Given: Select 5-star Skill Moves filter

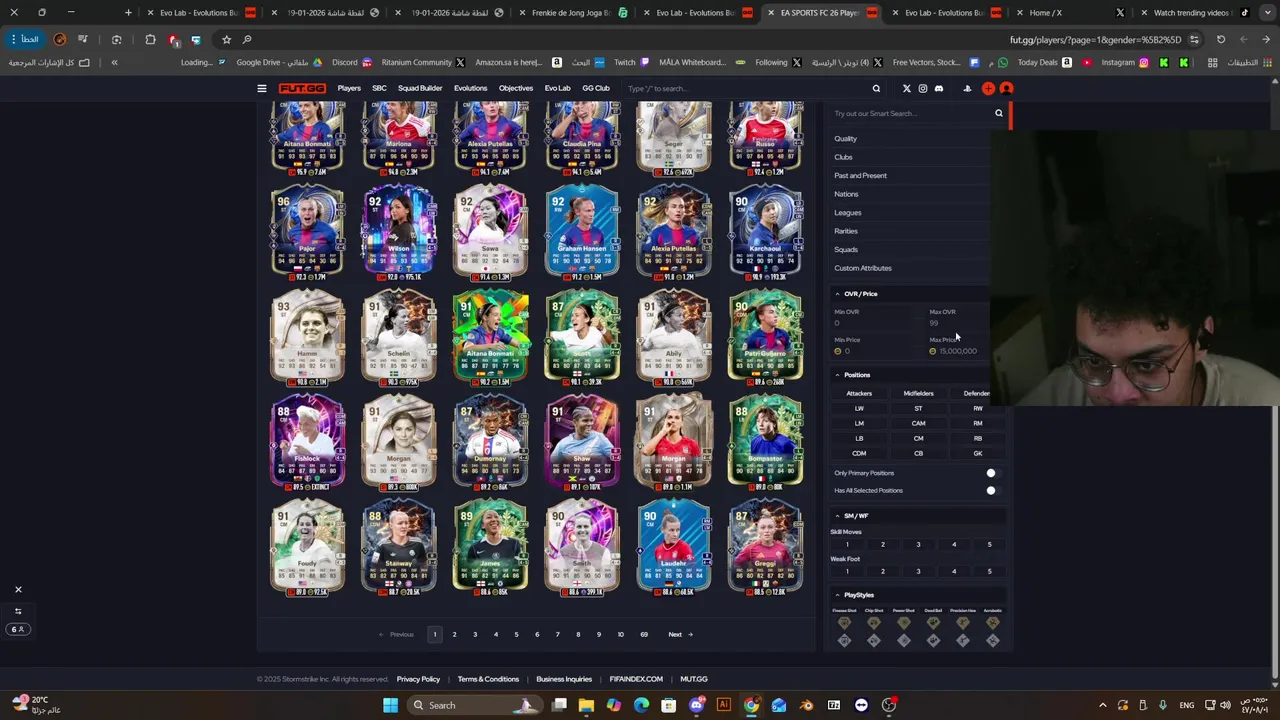Looking at the screenshot, I should pos(989,544).
